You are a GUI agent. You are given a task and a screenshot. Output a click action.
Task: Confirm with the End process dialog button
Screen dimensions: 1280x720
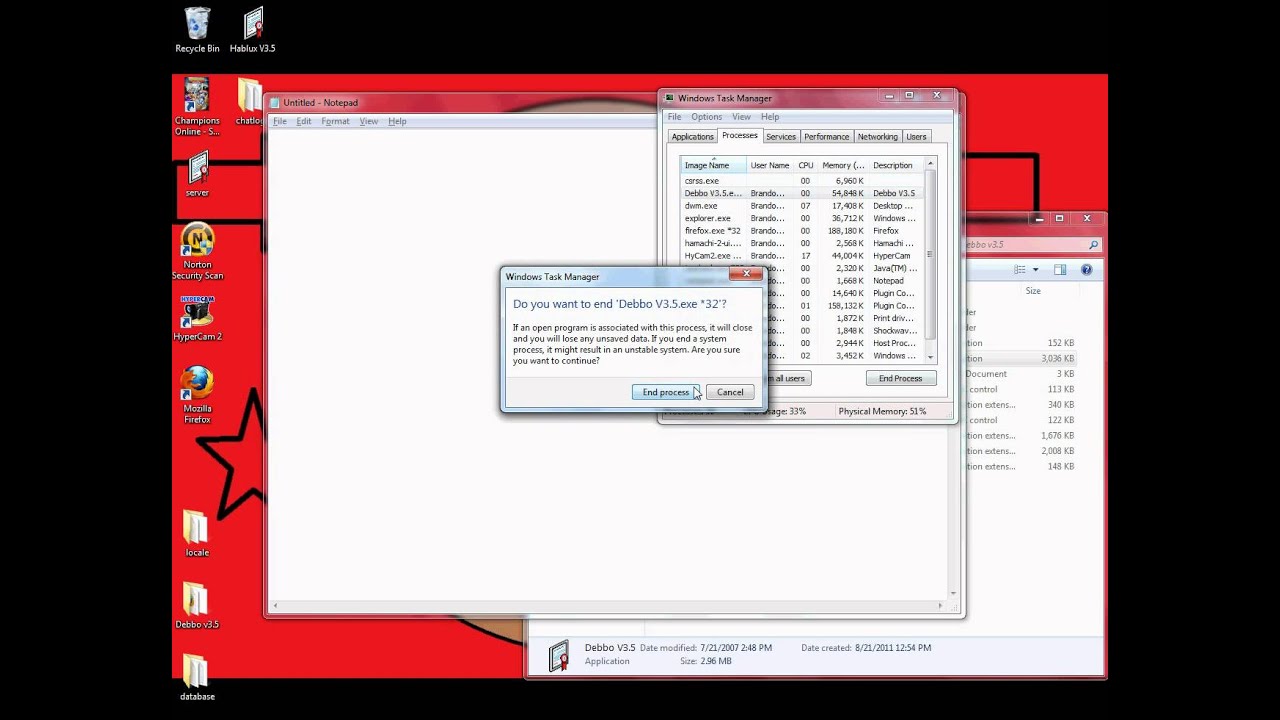pyautogui.click(x=666, y=392)
